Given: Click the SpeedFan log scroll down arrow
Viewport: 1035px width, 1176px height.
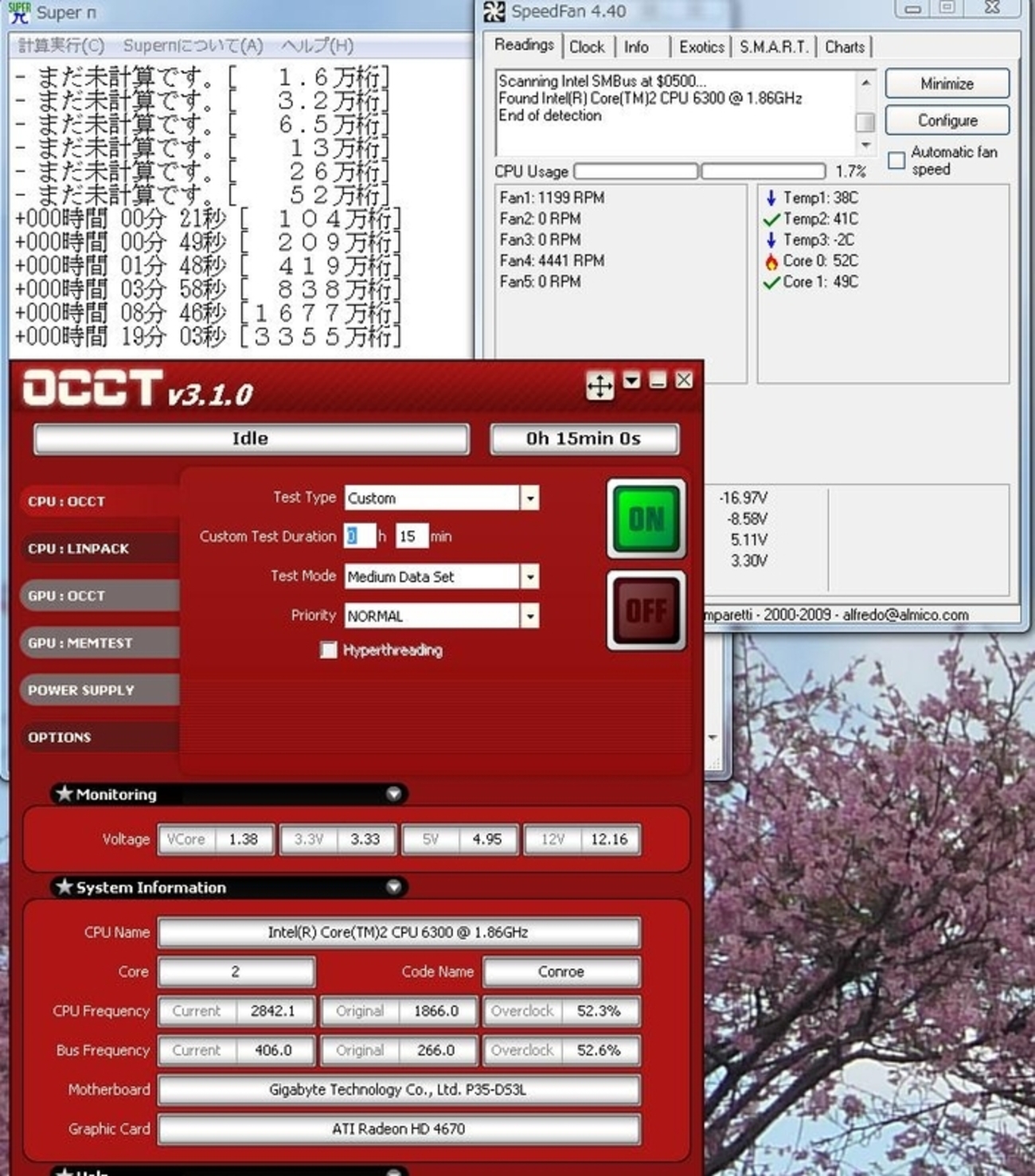Looking at the screenshot, I should point(865,145).
